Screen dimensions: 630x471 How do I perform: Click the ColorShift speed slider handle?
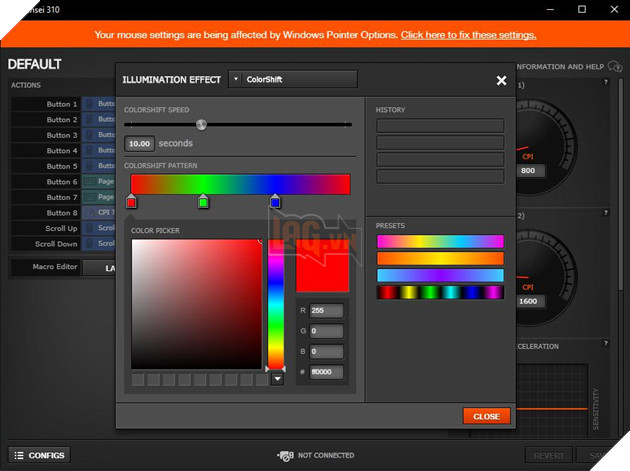click(x=201, y=125)
